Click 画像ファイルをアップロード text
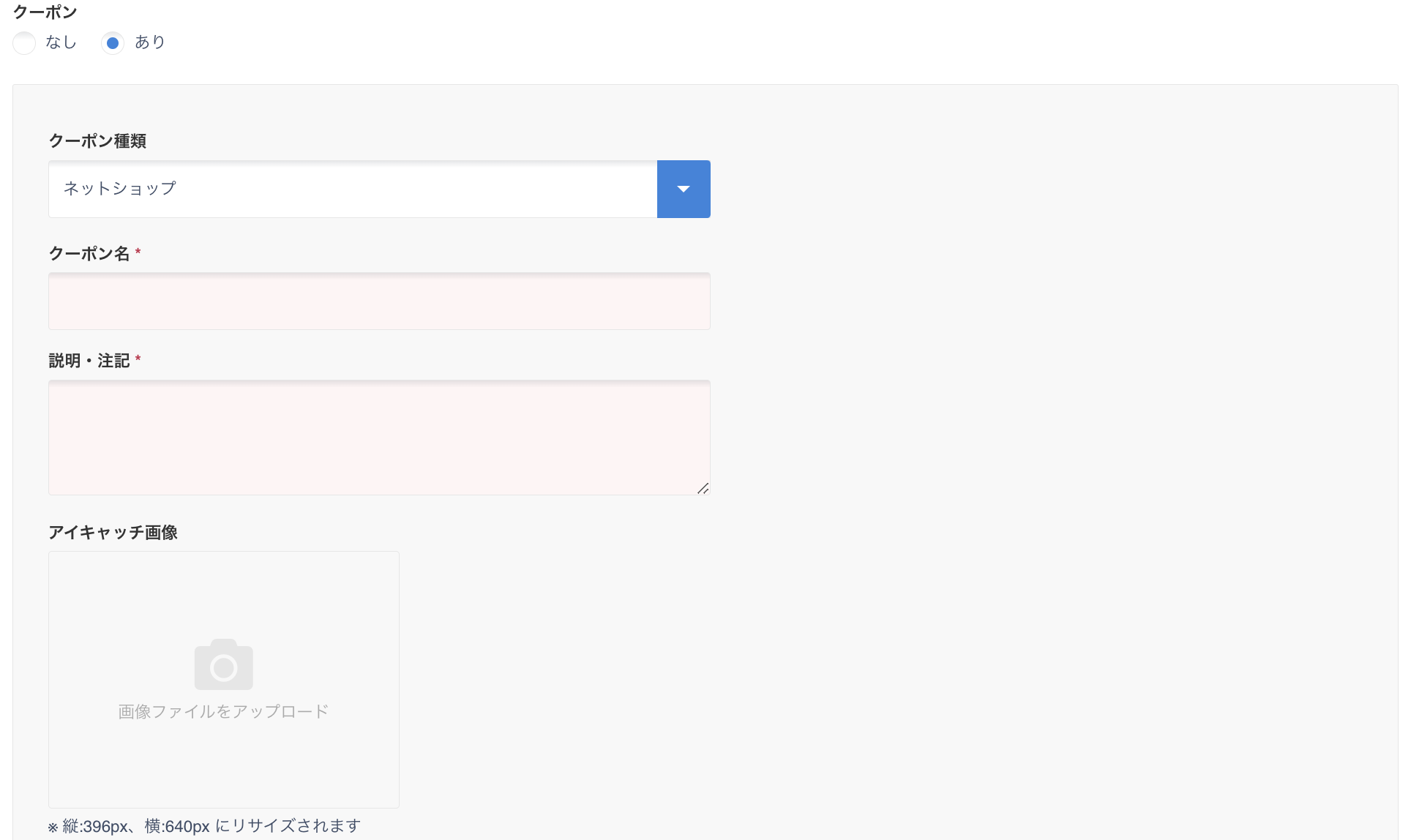This screenshot has height=840, width=1411. pyautogui.click(x=223, y=711)
